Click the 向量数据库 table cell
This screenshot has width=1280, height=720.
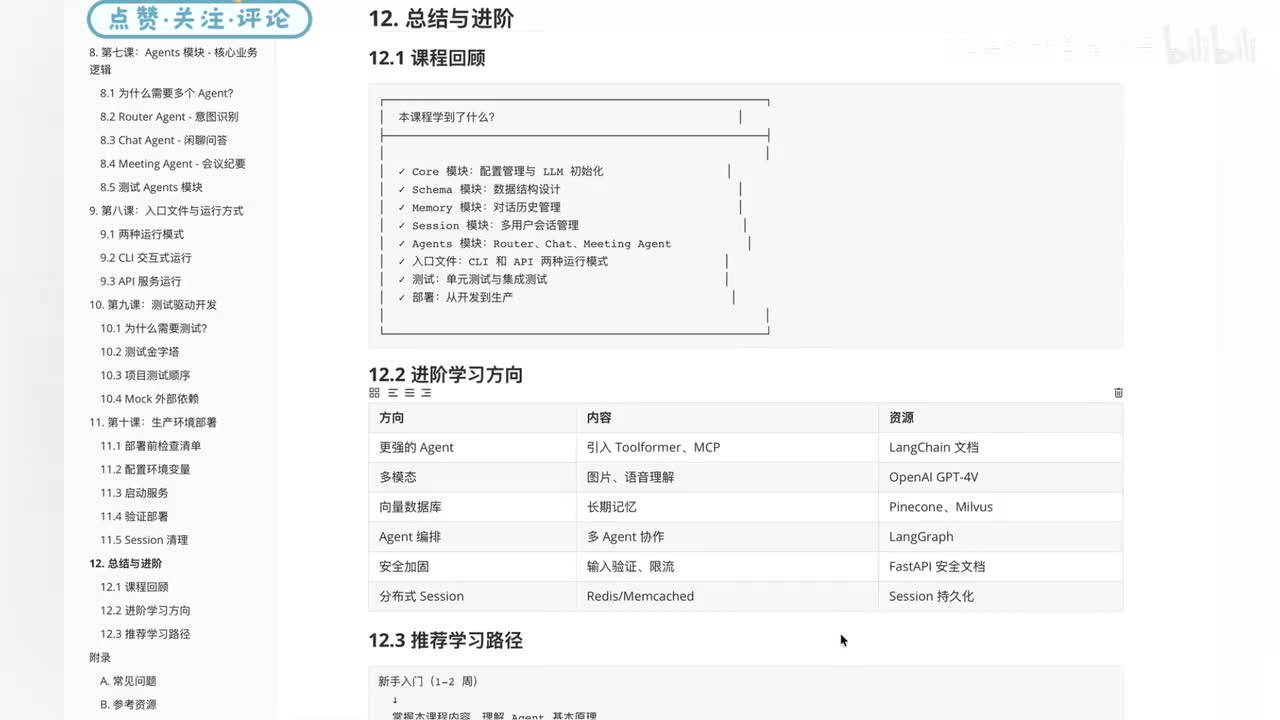point(472,507)
